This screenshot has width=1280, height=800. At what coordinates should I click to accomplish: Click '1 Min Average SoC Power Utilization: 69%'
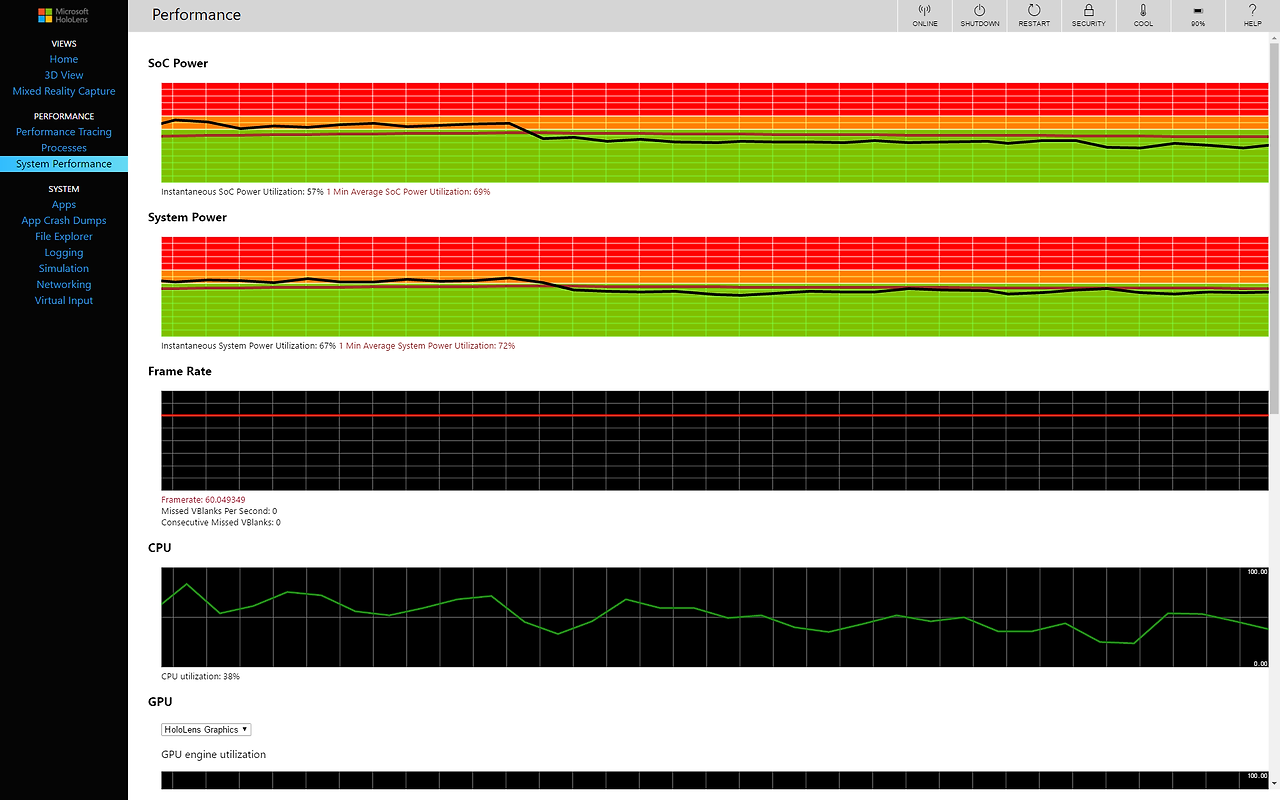tap(408, 192)
